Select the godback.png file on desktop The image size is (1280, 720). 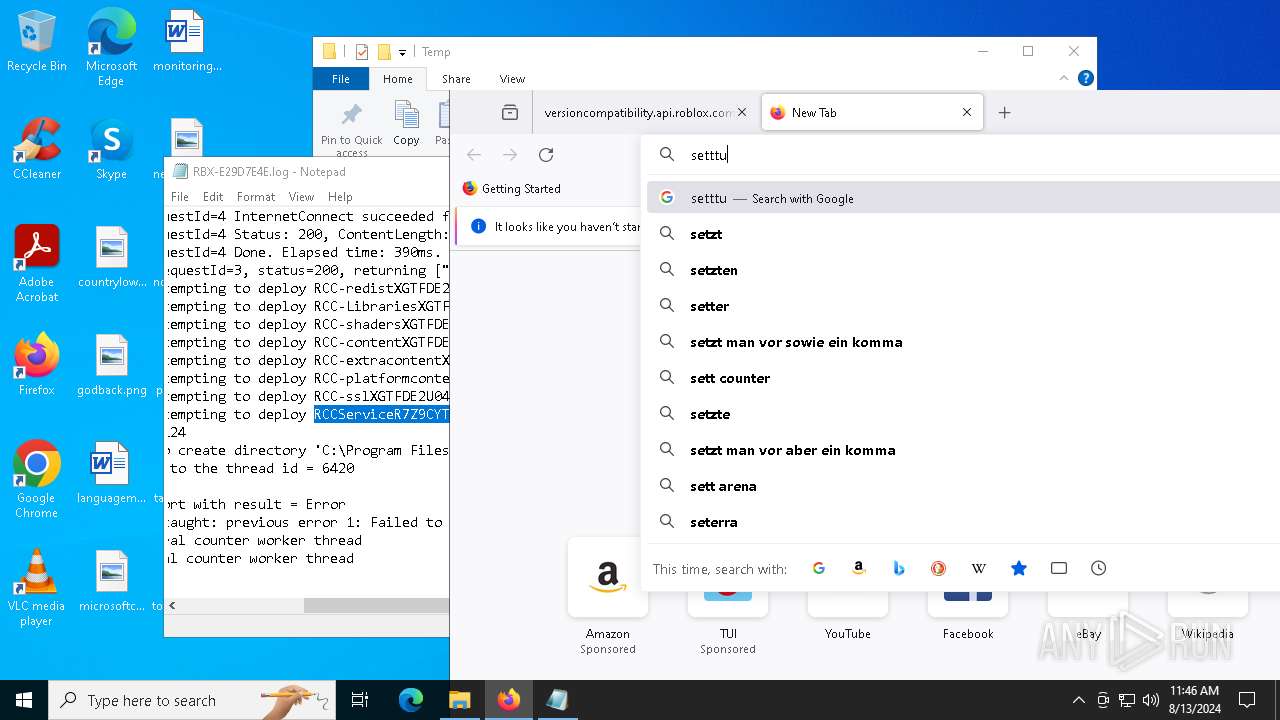111,364
